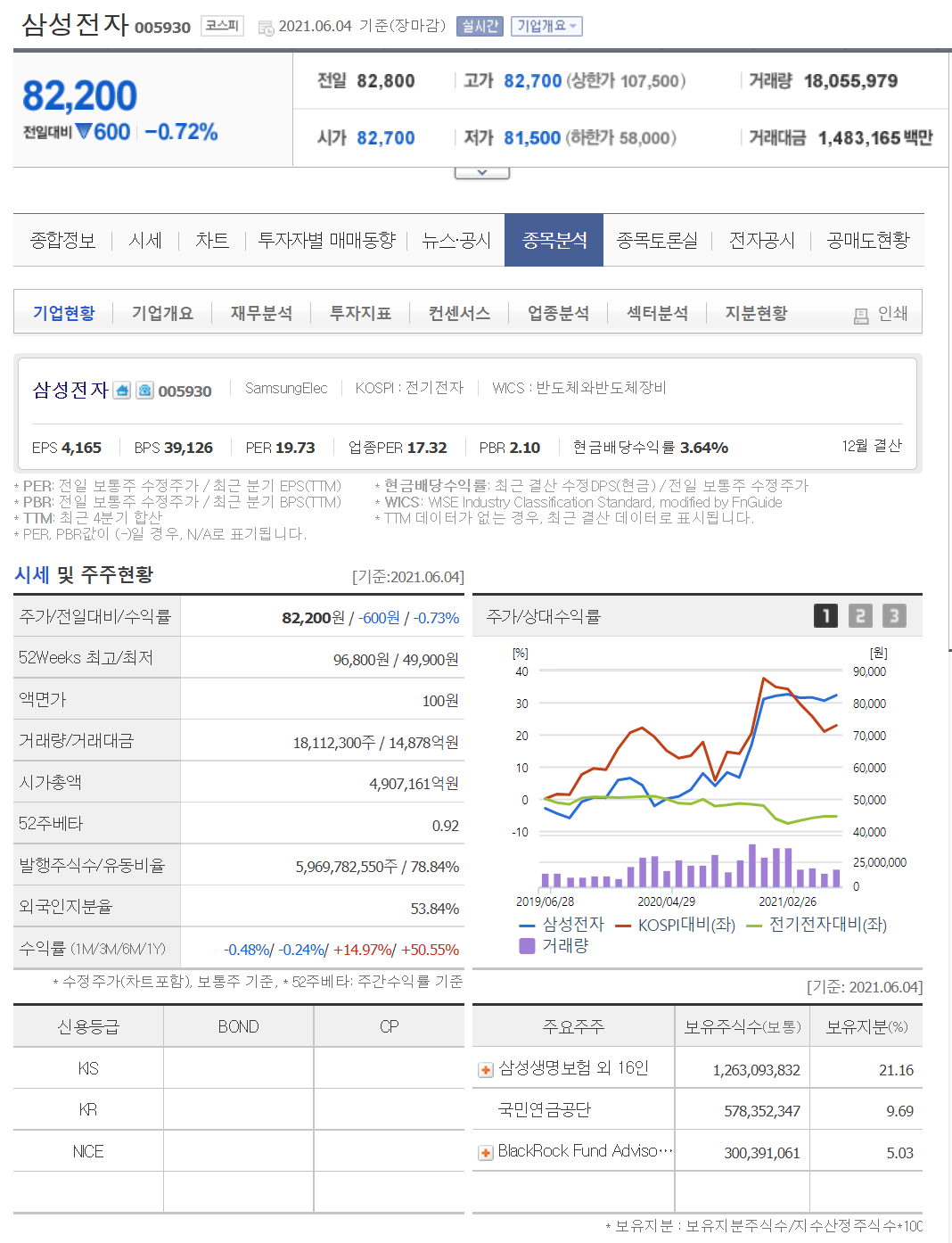Click the 거래량 18,055,979 value

click(x=850, y=81)
